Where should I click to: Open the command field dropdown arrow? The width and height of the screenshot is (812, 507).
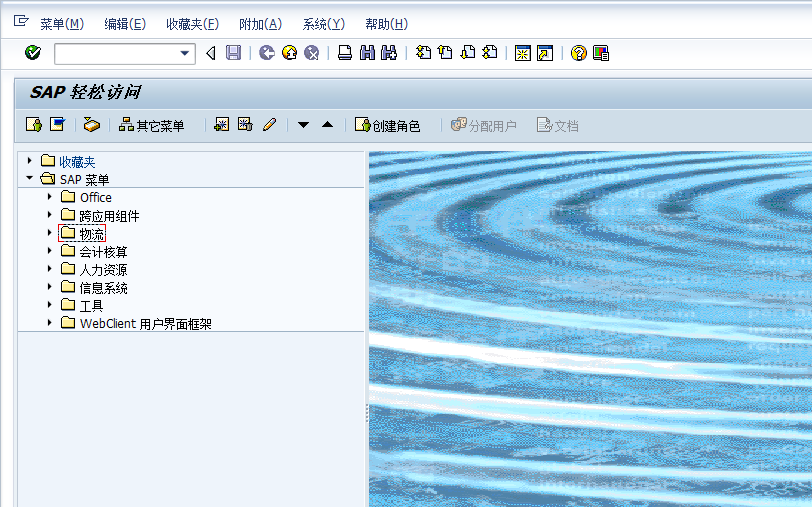184,53
